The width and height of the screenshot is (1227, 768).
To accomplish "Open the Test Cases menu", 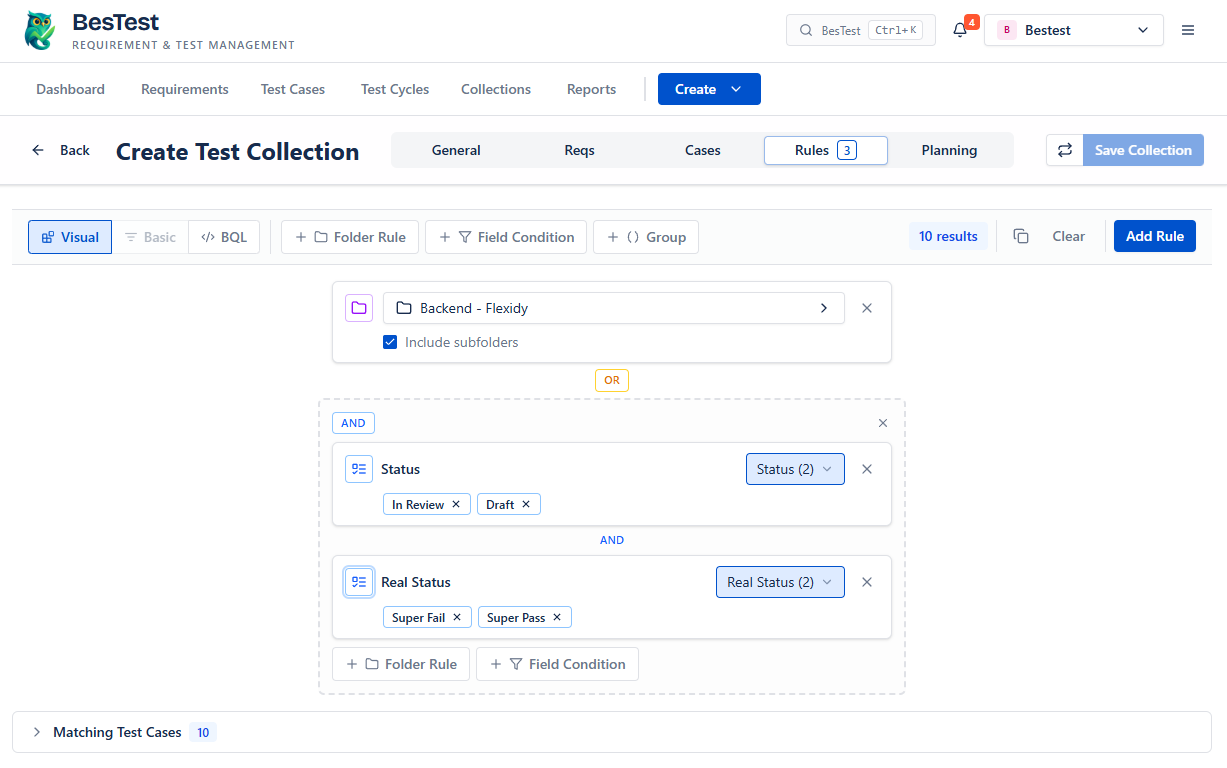I will click(293, 89).
